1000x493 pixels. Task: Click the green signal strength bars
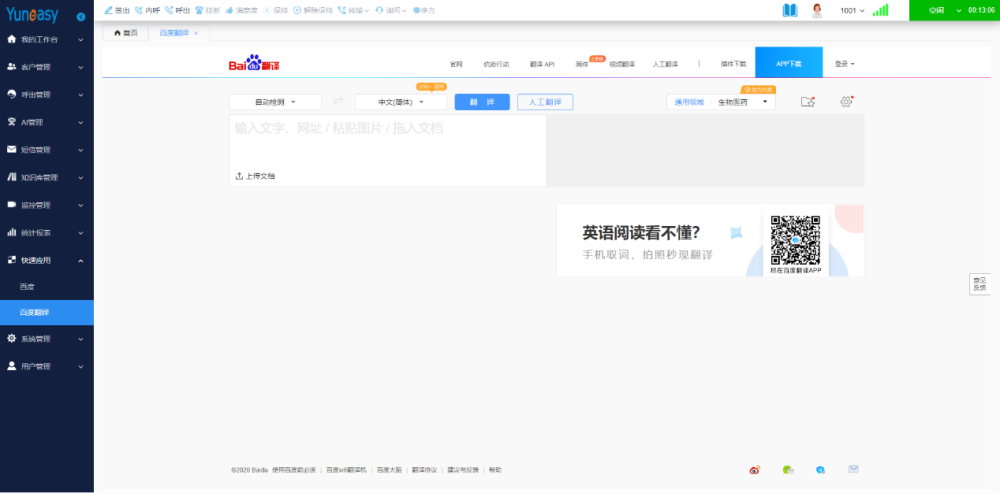coord(881,10)
